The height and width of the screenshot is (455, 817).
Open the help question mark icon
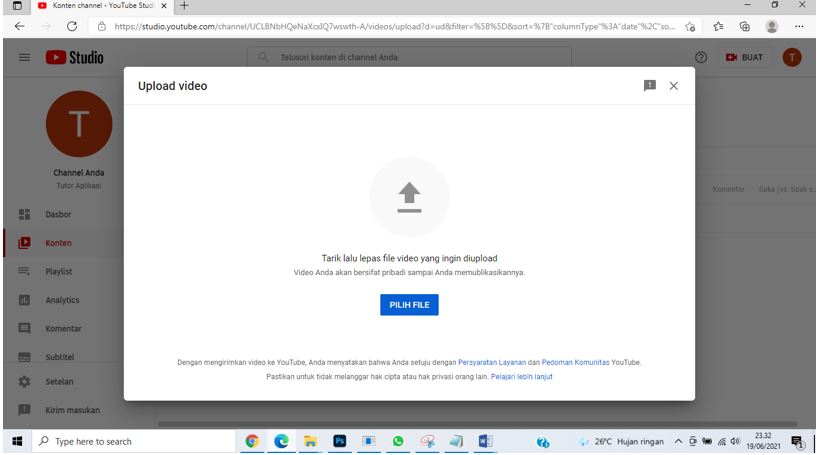(701, 58)
